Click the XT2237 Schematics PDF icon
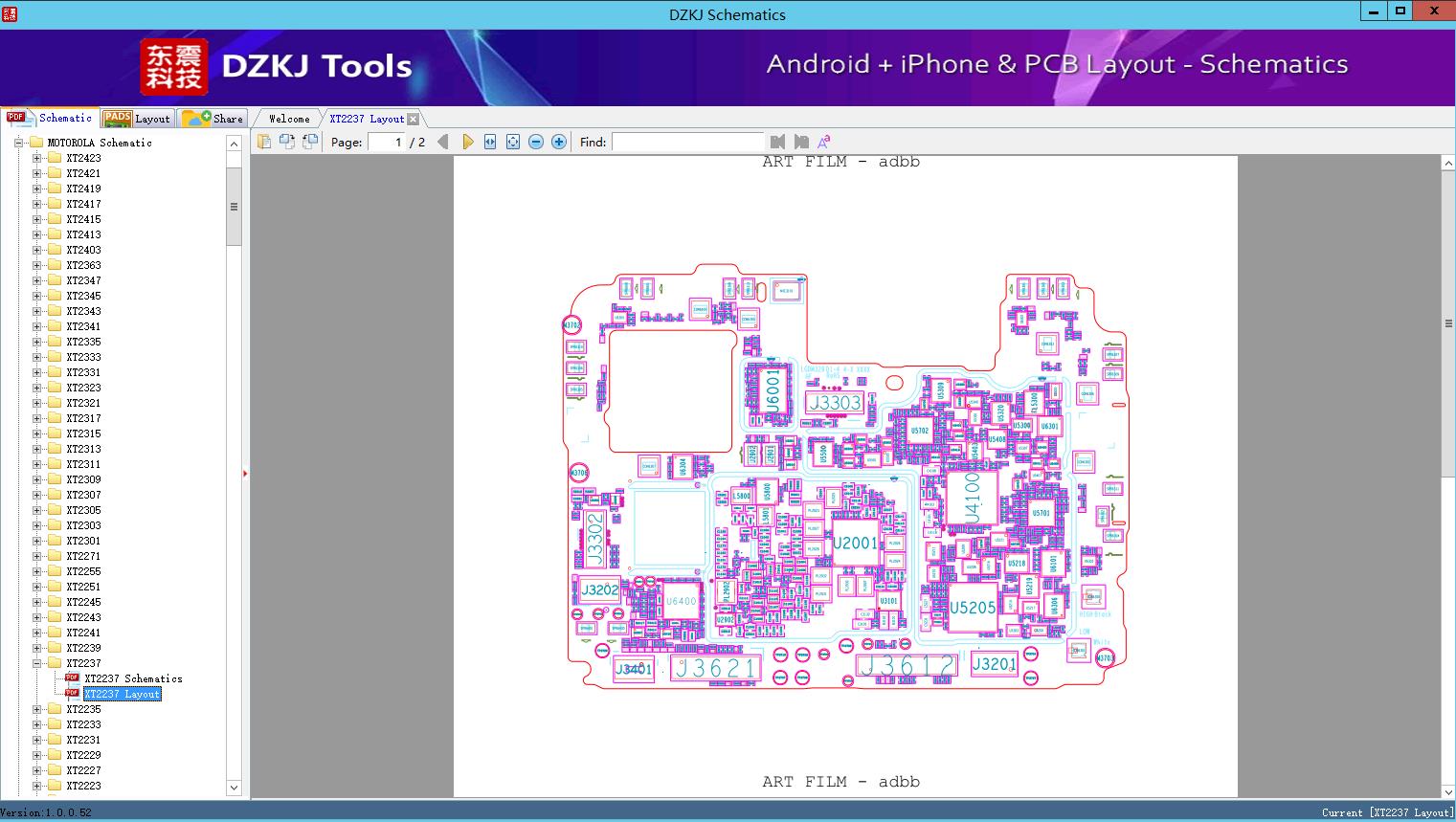 point(72,678)
